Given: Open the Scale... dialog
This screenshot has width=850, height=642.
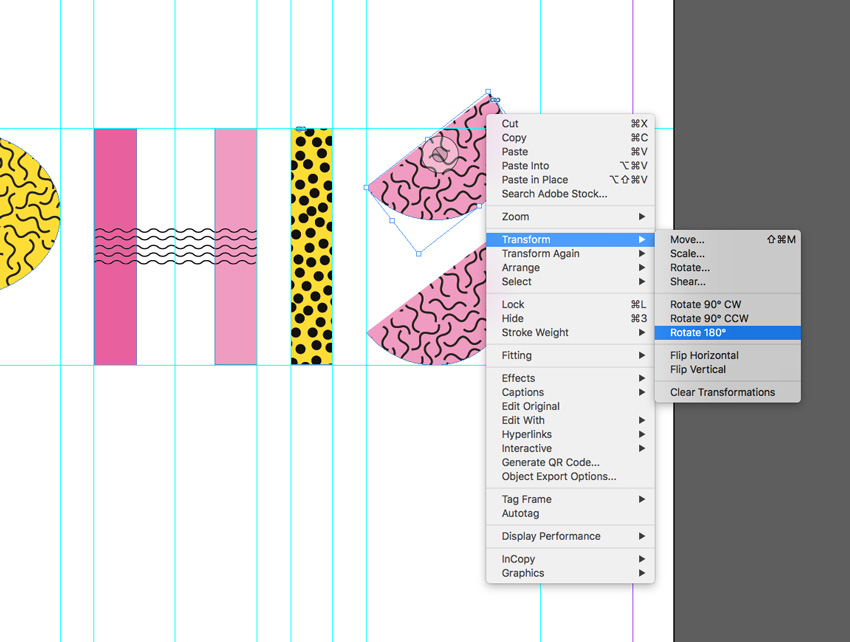Looking at the screenshot, I should click(687, 254).
